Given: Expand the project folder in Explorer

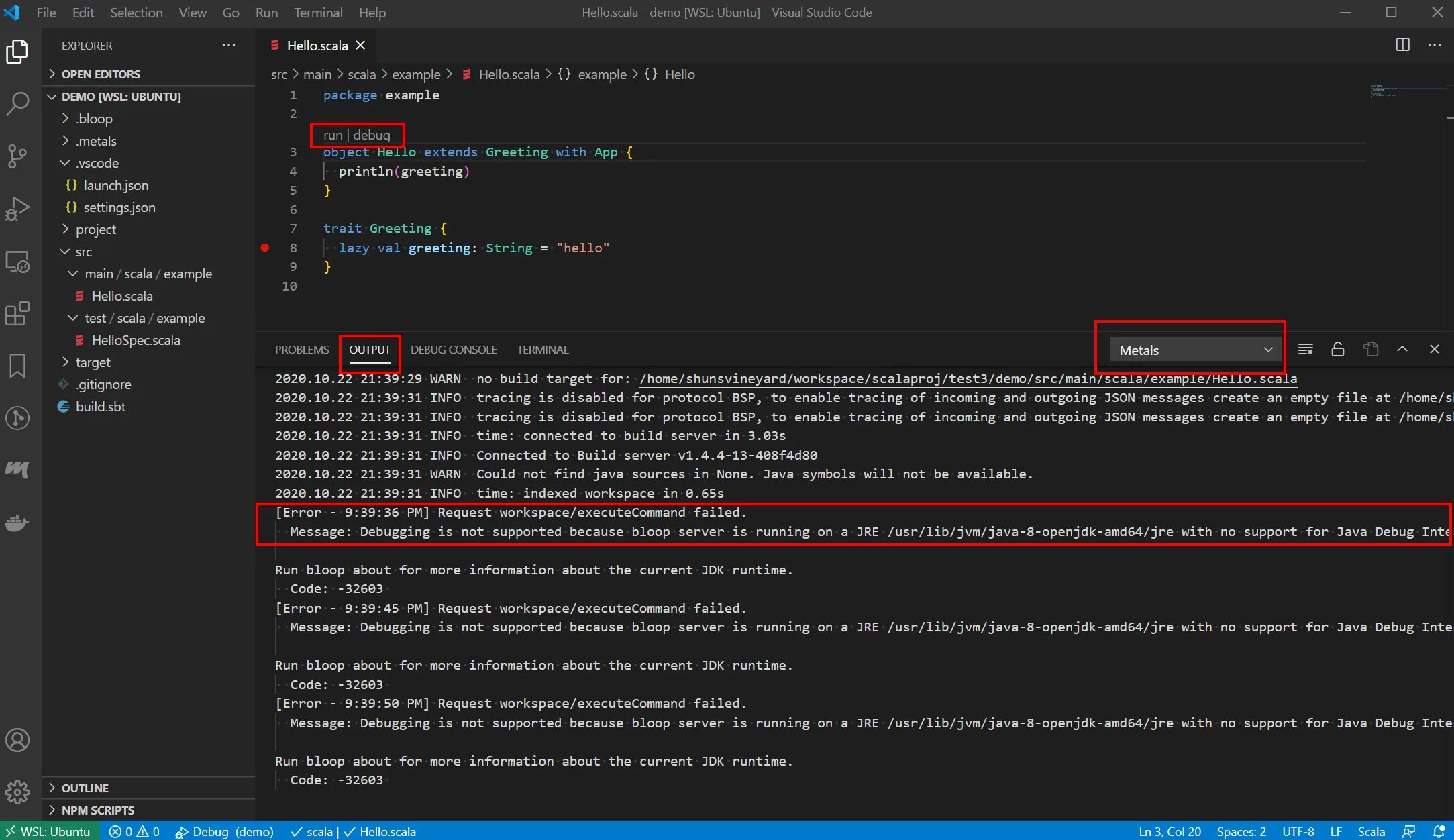Looking at the screenshot, I should click(96, 229).
